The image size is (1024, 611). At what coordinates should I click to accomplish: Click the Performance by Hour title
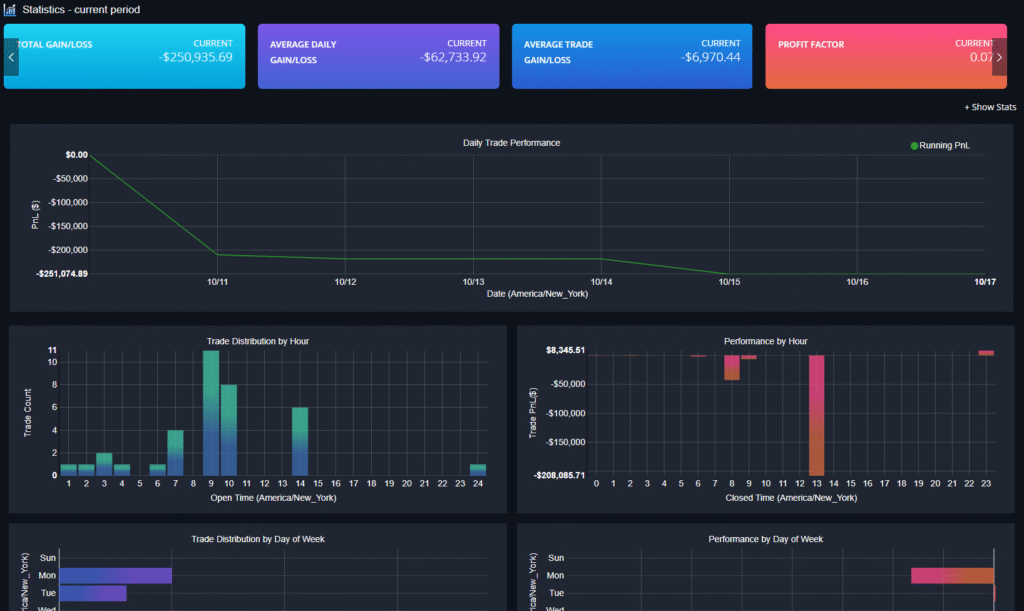tap(765, 341)
